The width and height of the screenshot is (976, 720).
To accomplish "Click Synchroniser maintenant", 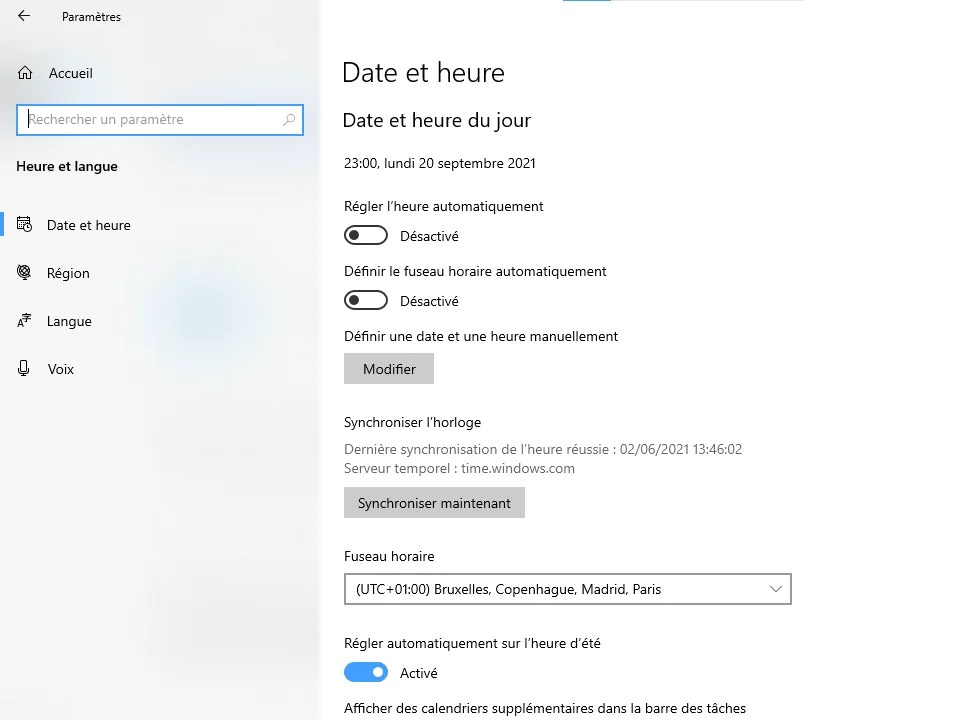I will click(x=434, y=502).
